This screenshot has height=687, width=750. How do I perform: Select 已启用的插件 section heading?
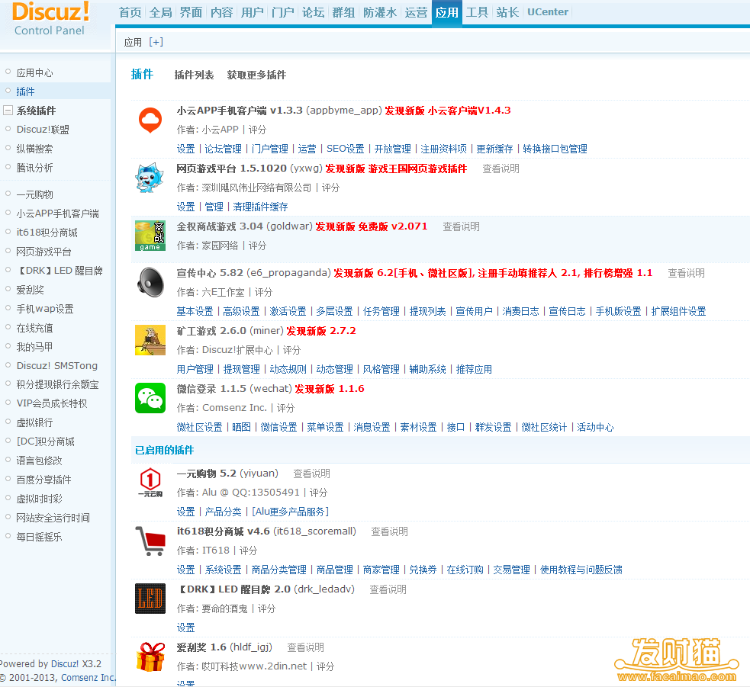coord(165,450)
